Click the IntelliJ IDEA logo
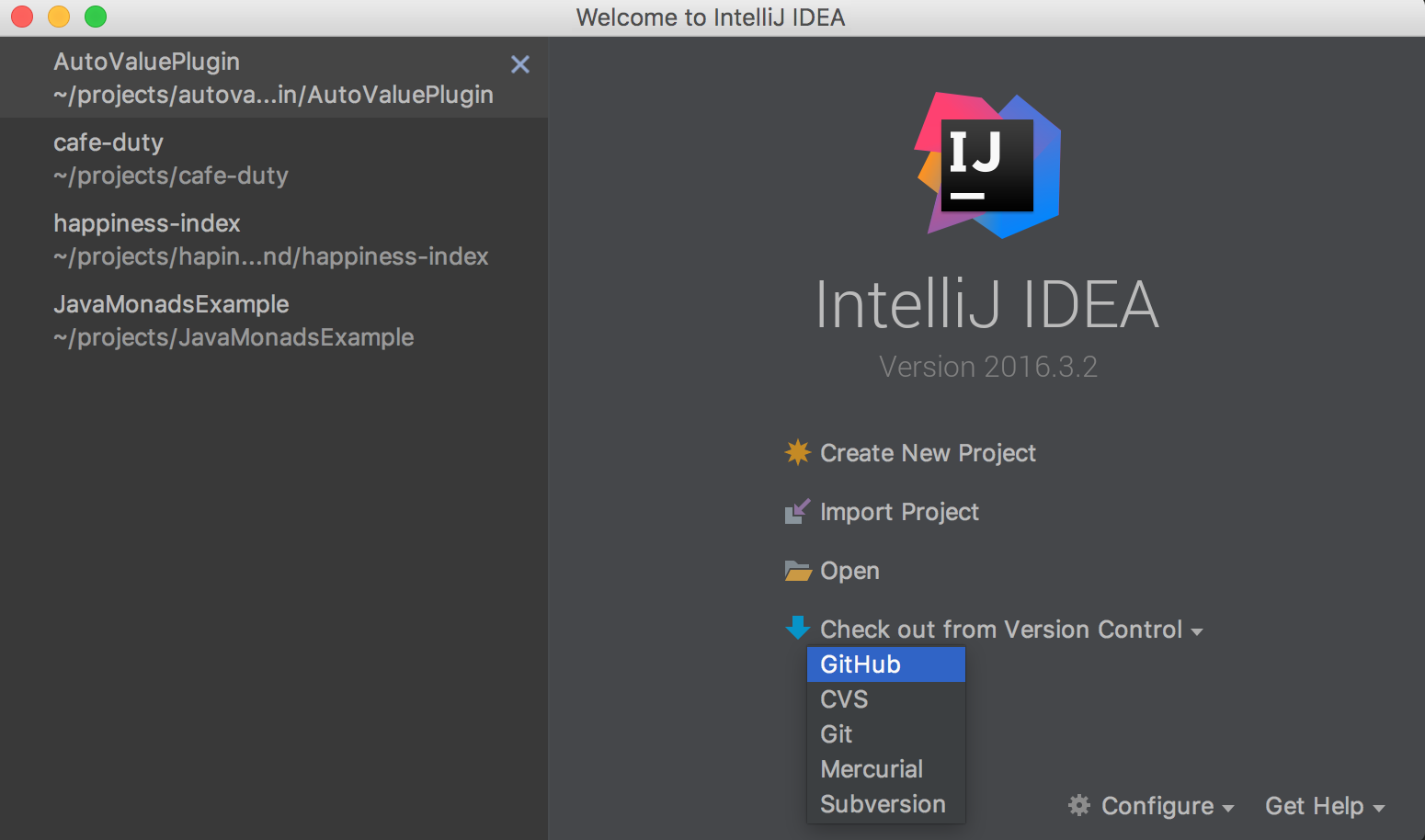The width and height of the screenshot is (1425, 840). click(988, 165)
